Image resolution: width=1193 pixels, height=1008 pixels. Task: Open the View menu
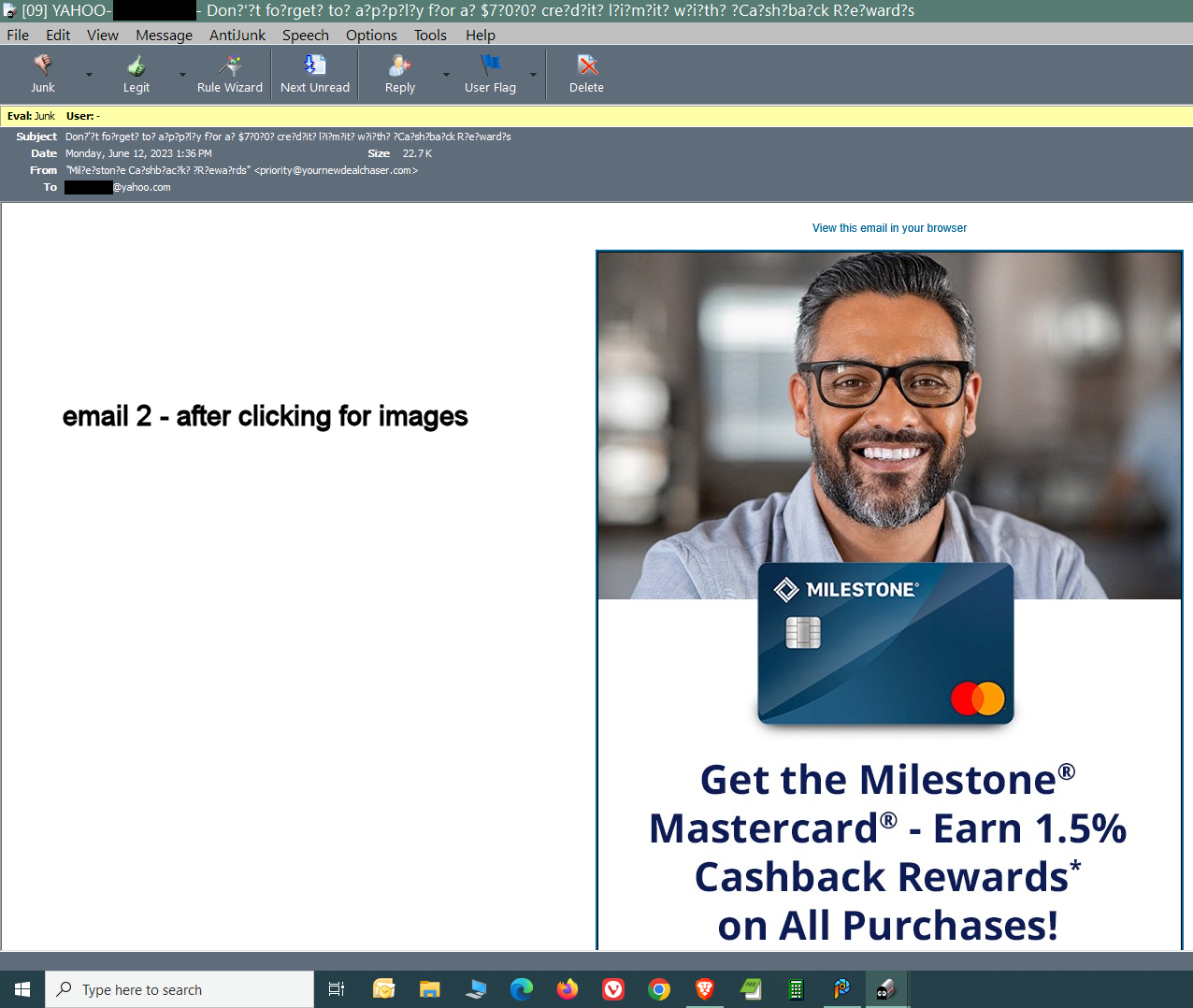pyautogui.click(x=103, y=35)
